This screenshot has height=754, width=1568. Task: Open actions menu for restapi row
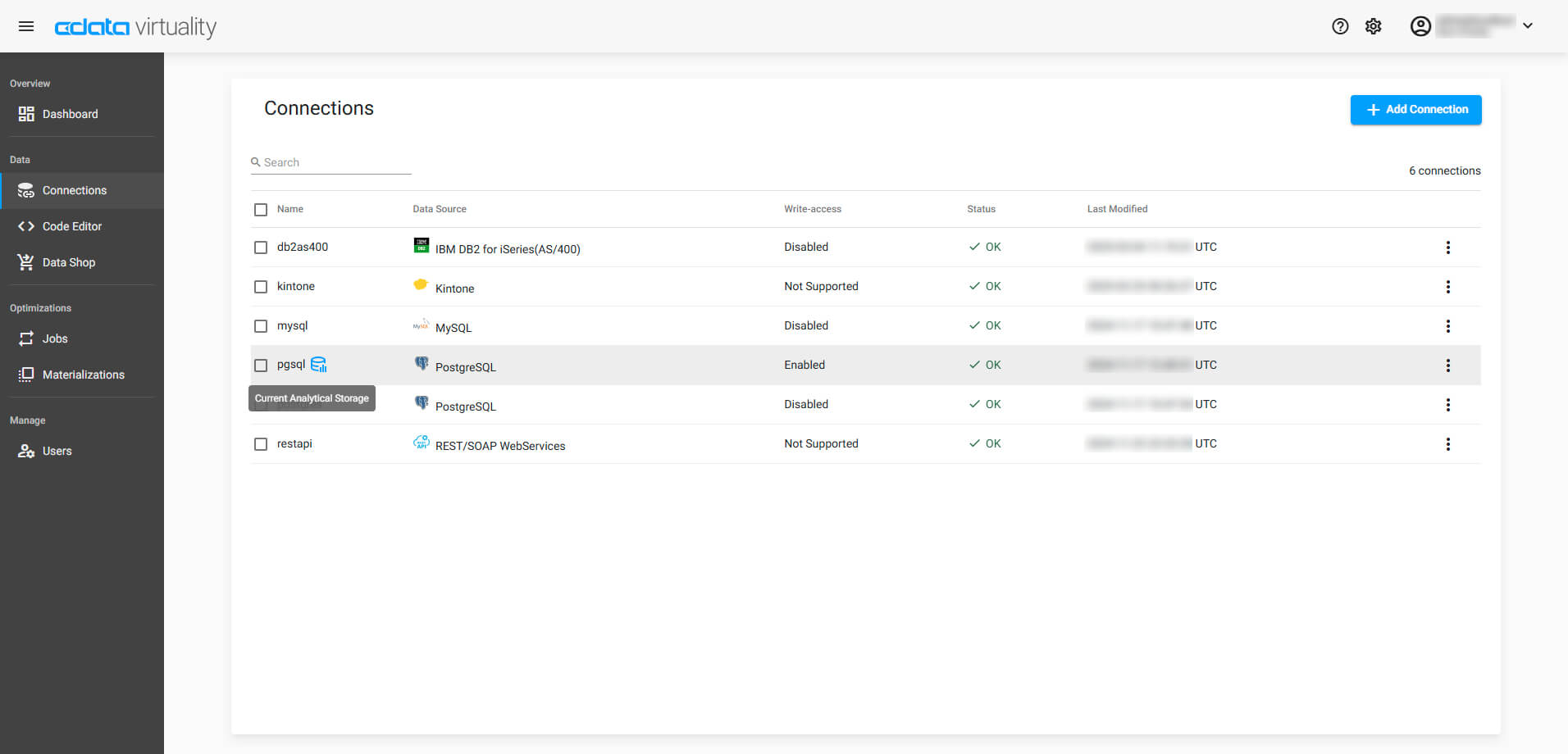point(1448,444)
